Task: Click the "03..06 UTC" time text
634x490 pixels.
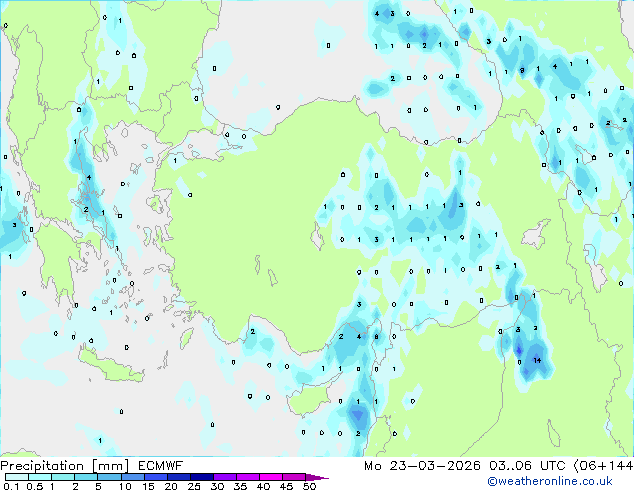Action: [x=527, y=466]
